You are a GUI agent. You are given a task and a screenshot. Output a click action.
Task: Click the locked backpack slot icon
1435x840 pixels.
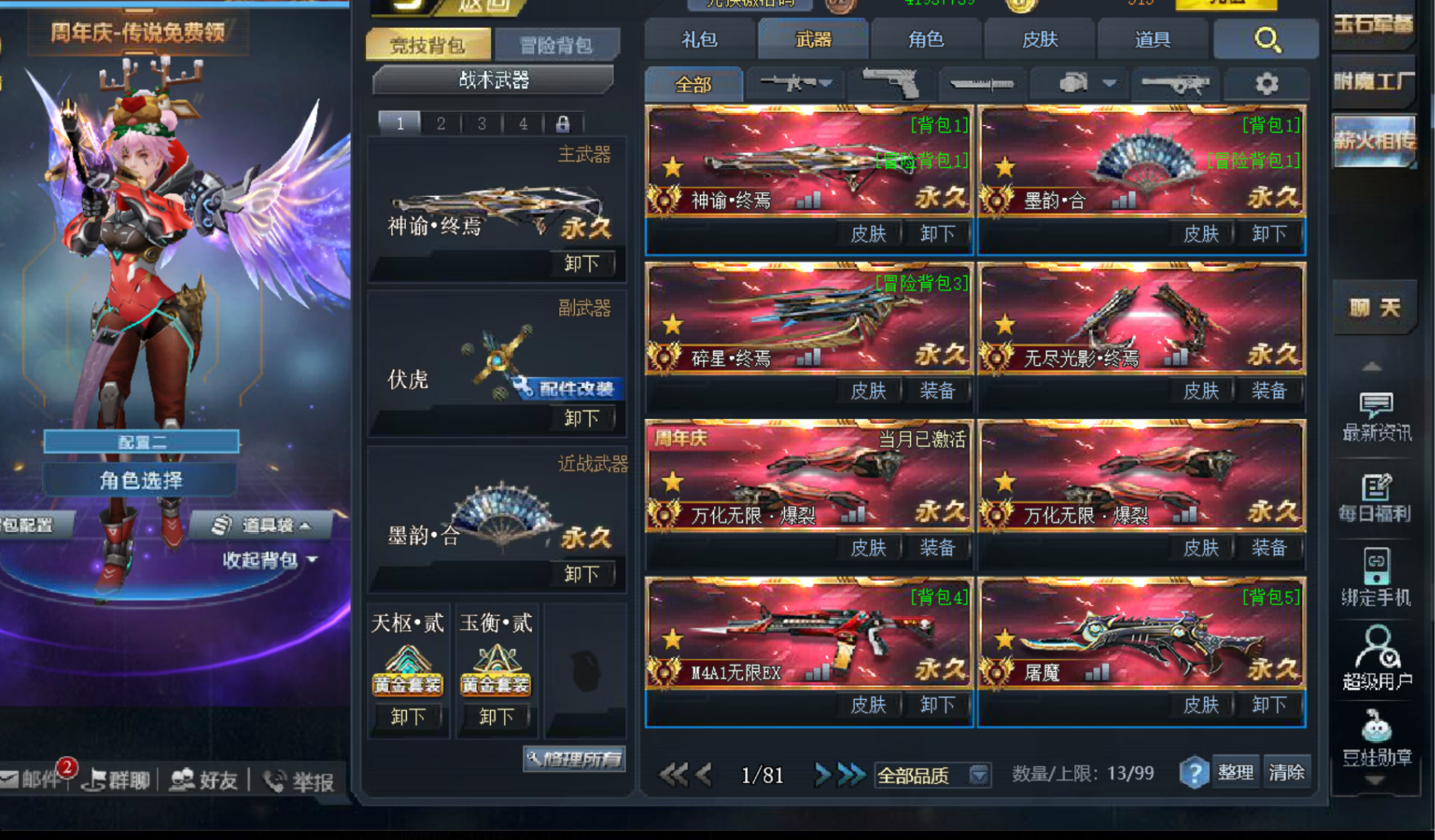point(563,124)
